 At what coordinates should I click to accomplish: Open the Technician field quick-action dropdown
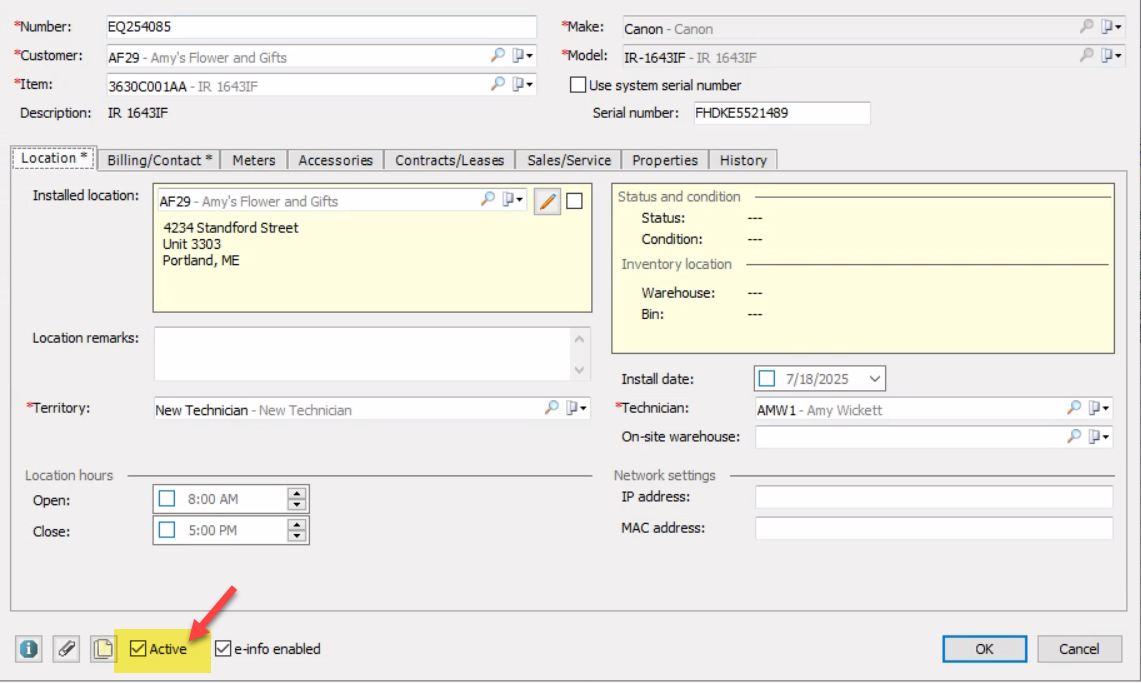[1099, 408]
